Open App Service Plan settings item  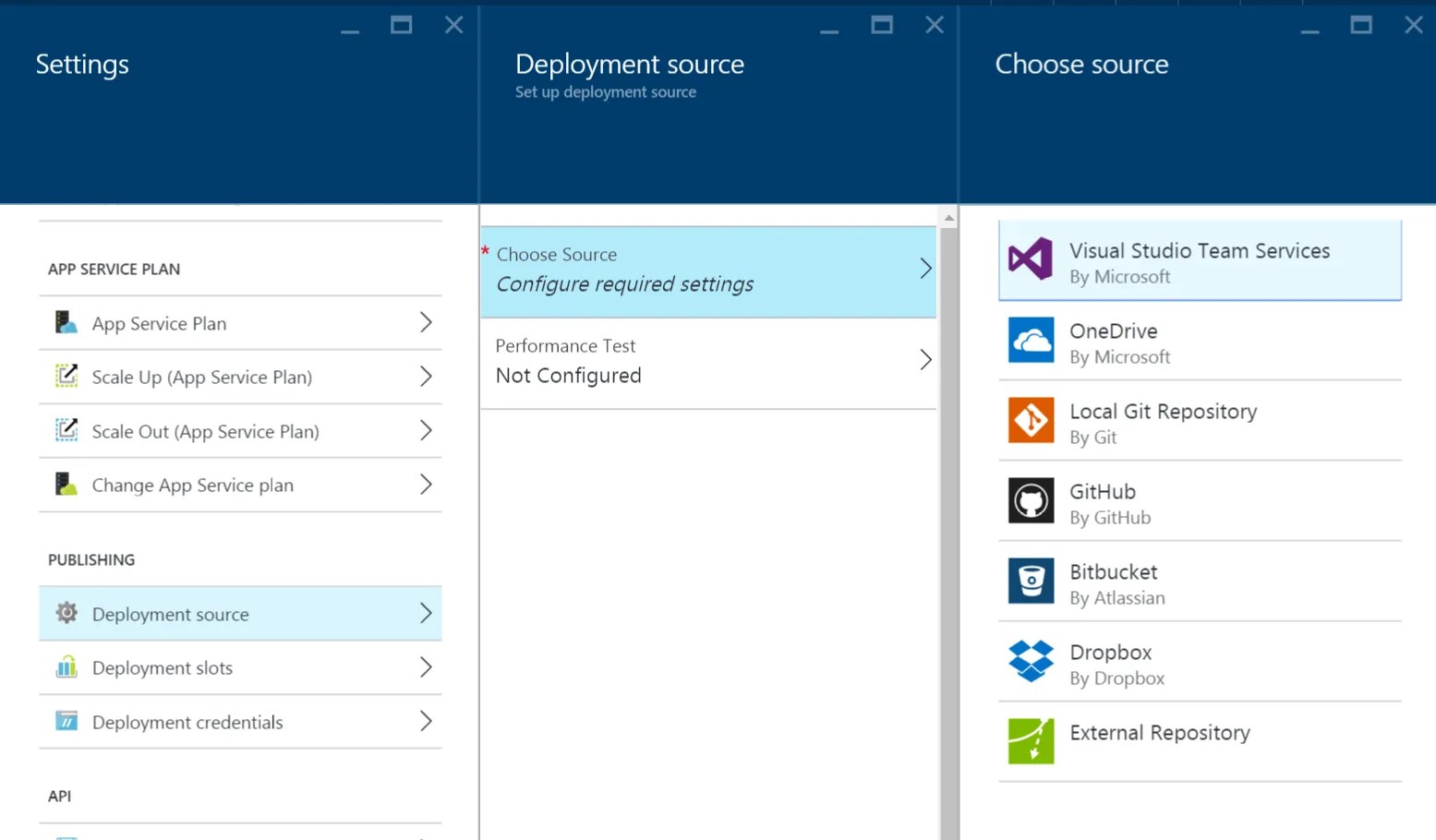pyautogui.click(x=240, y=323)
